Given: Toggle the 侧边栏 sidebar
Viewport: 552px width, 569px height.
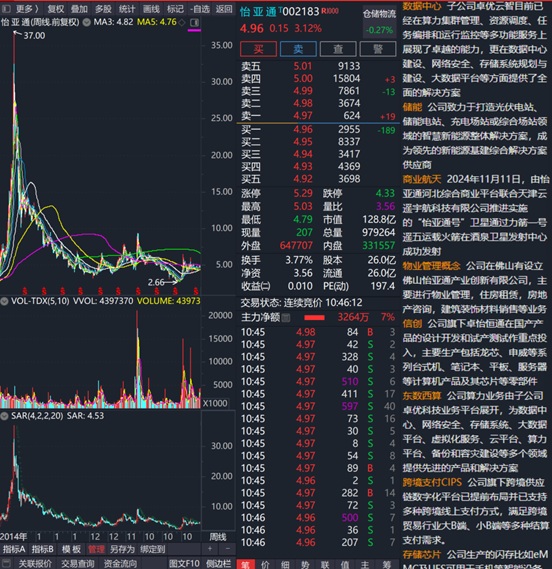Looking at the screenshot, I should tap(218, 564).
